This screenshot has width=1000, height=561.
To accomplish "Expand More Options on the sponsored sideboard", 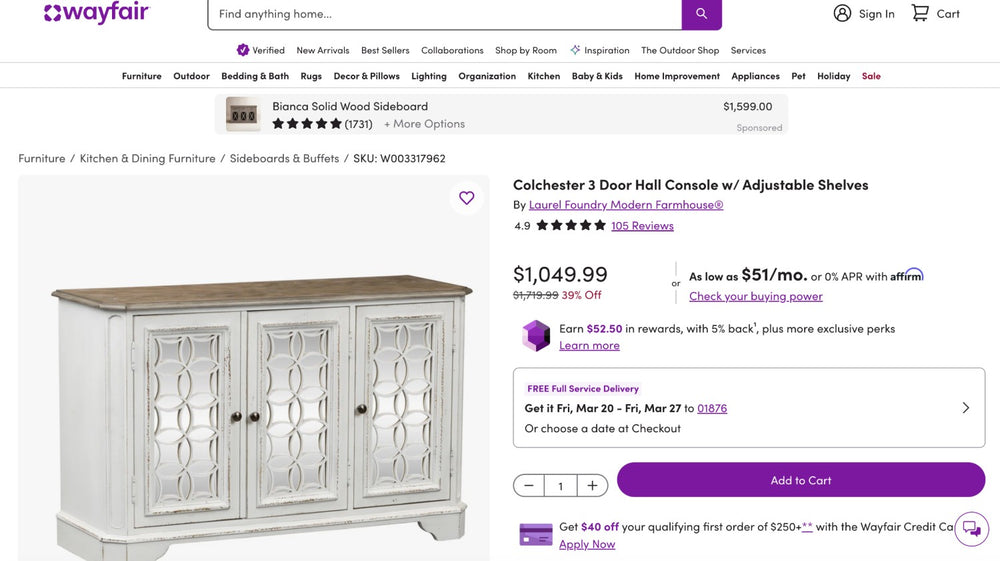I will pos(424,124).
